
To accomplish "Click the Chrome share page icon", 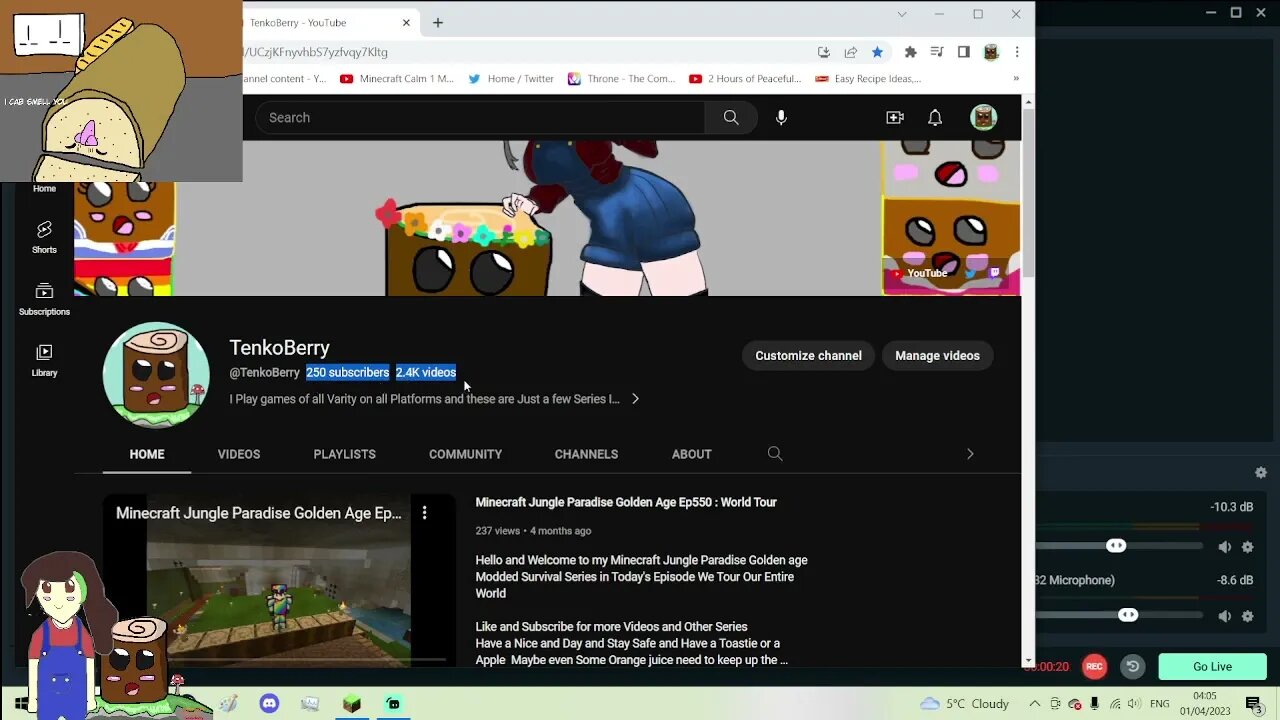I will [851, 52].
